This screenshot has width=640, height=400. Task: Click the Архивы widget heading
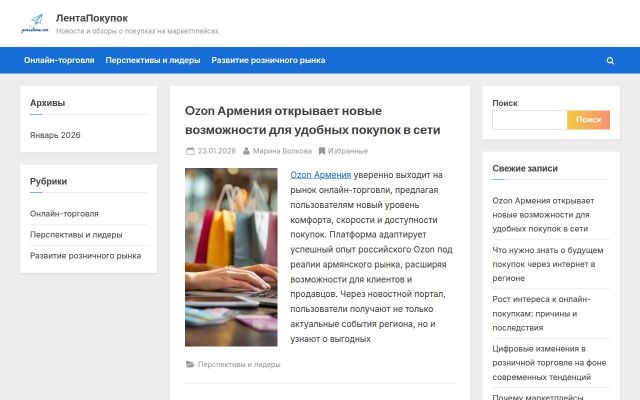[x=47, y=103]
